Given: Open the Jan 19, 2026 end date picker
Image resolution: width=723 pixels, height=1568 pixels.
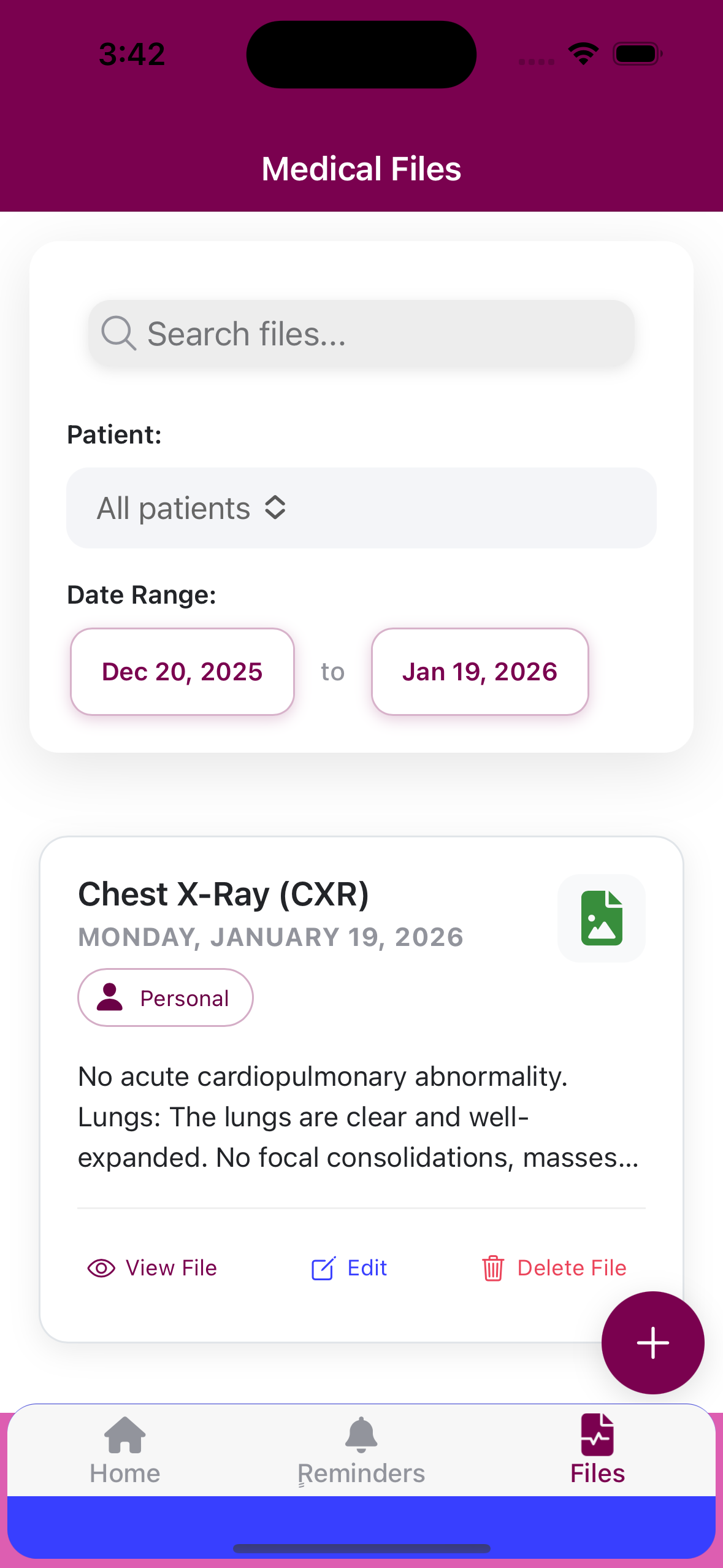Looking at the screenshot, I should [480, 672].
